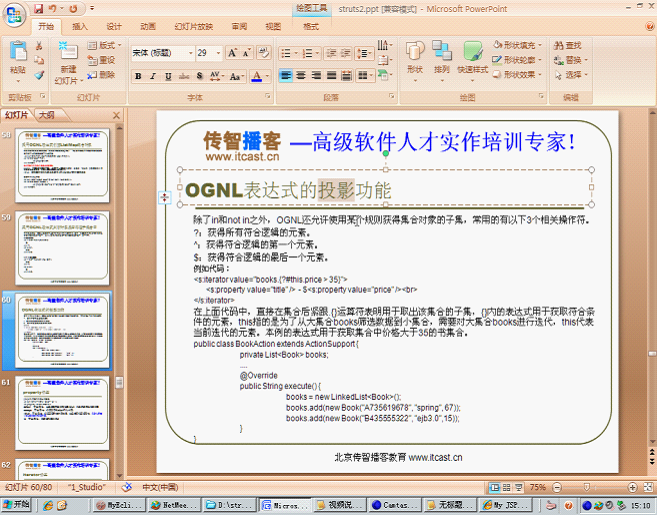Copy selection using the copy icon
Screen dimensions: 657x515
click(39, 60)
